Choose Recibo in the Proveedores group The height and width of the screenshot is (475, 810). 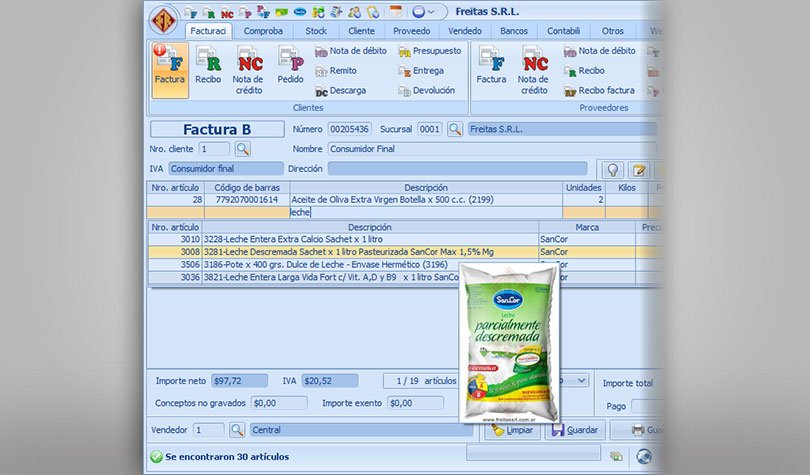click(584, 71)
